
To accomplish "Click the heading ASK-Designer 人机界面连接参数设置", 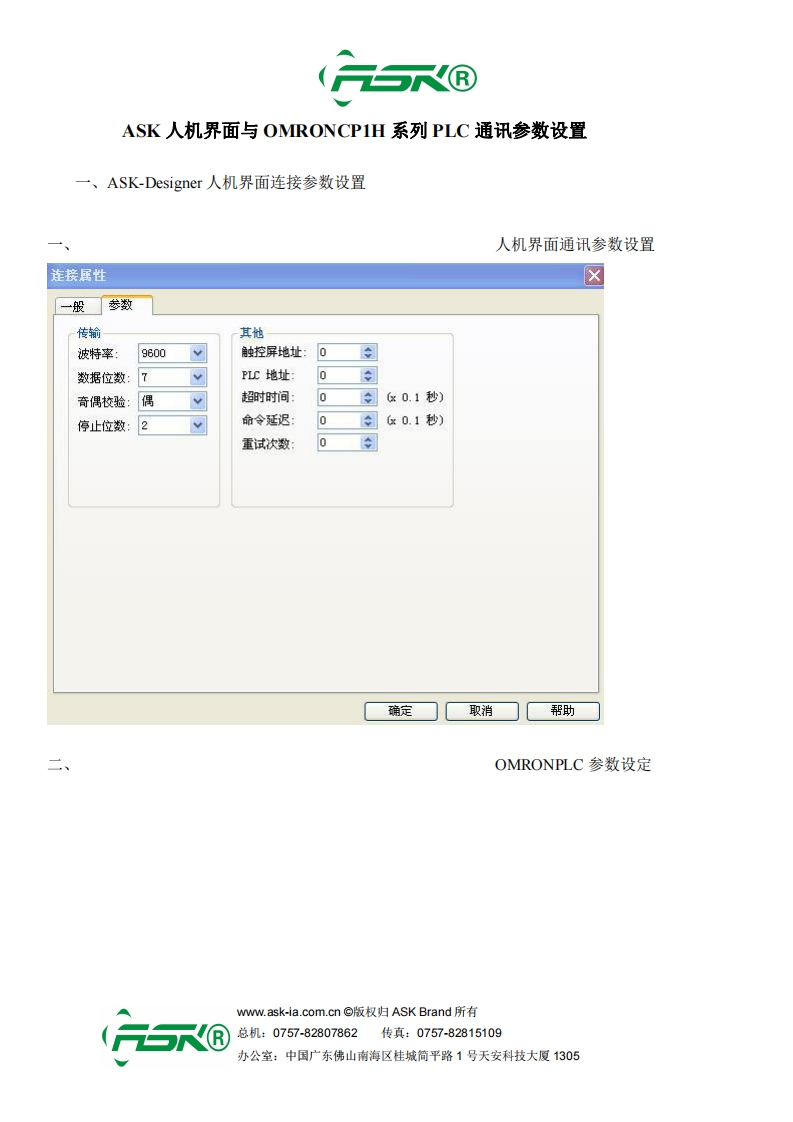I will [236, 183].
